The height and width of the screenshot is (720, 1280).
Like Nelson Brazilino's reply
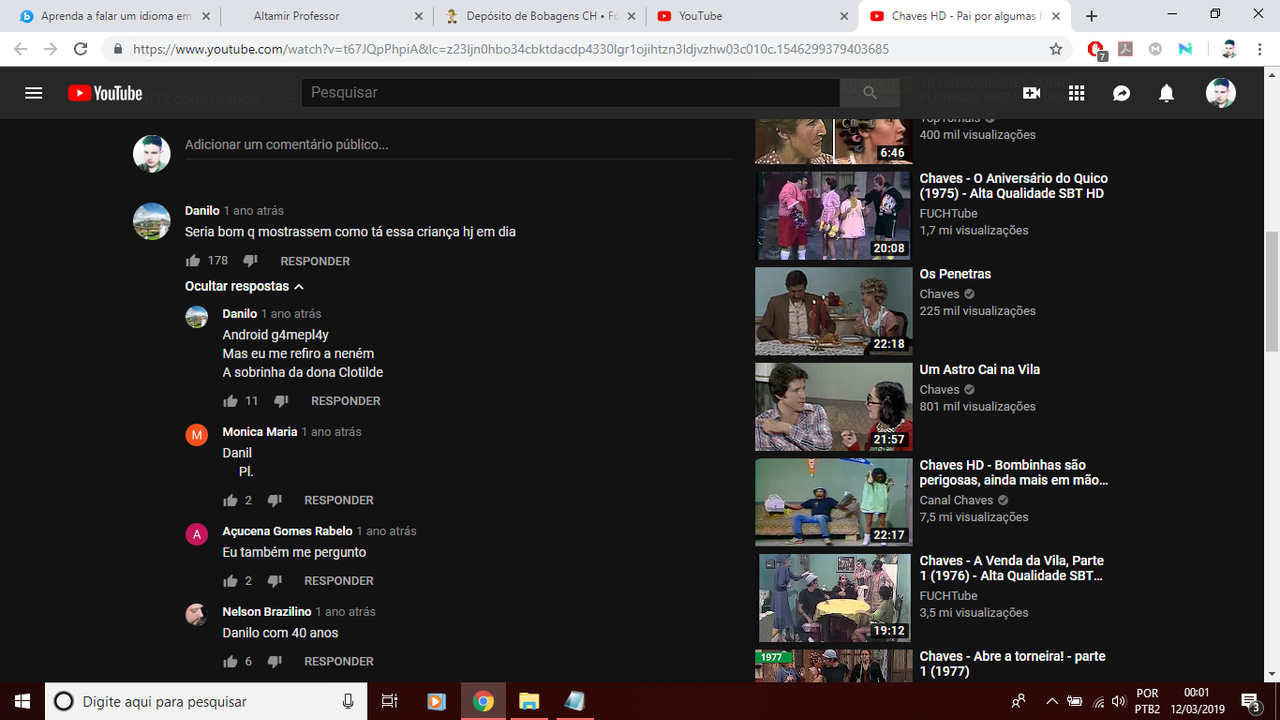[230, 661]
